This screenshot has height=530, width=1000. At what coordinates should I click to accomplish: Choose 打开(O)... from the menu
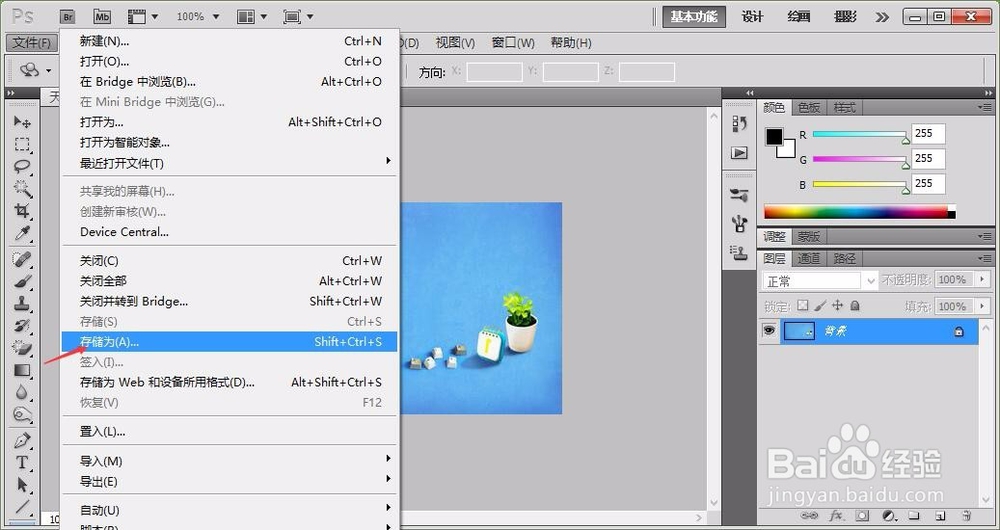click(x=230, y=61)
